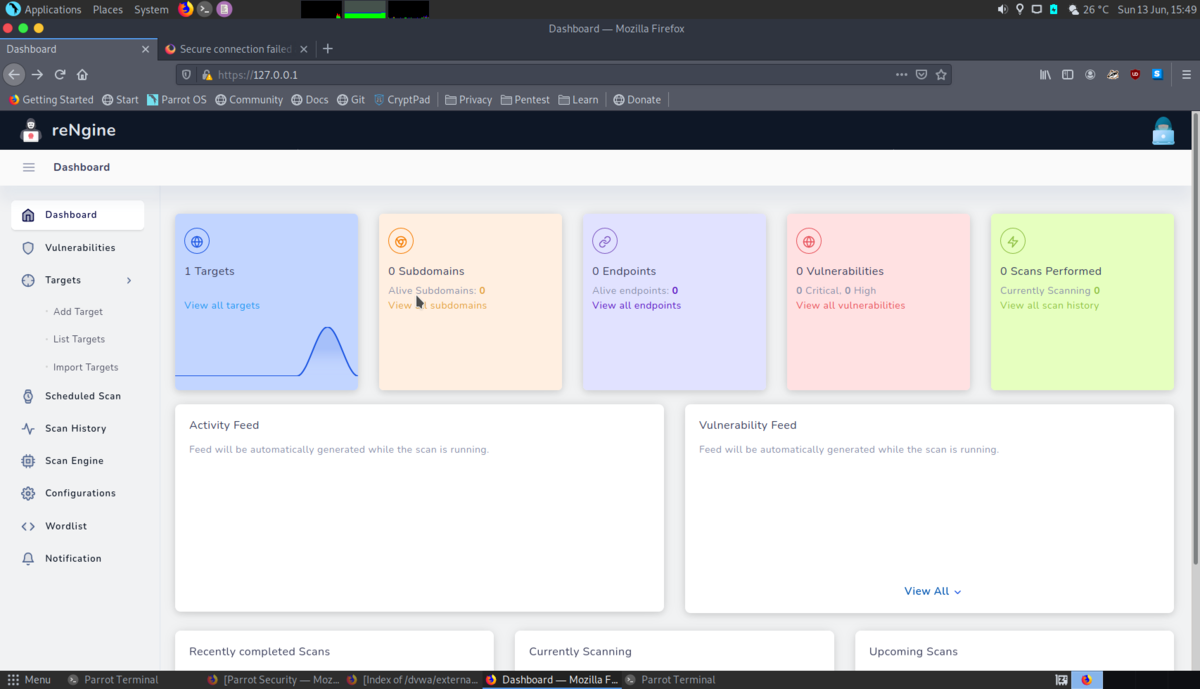Click the Targets crosshair icon in sidebar
This screenshot has width=1200, height=689.
(x=28, y=280)
